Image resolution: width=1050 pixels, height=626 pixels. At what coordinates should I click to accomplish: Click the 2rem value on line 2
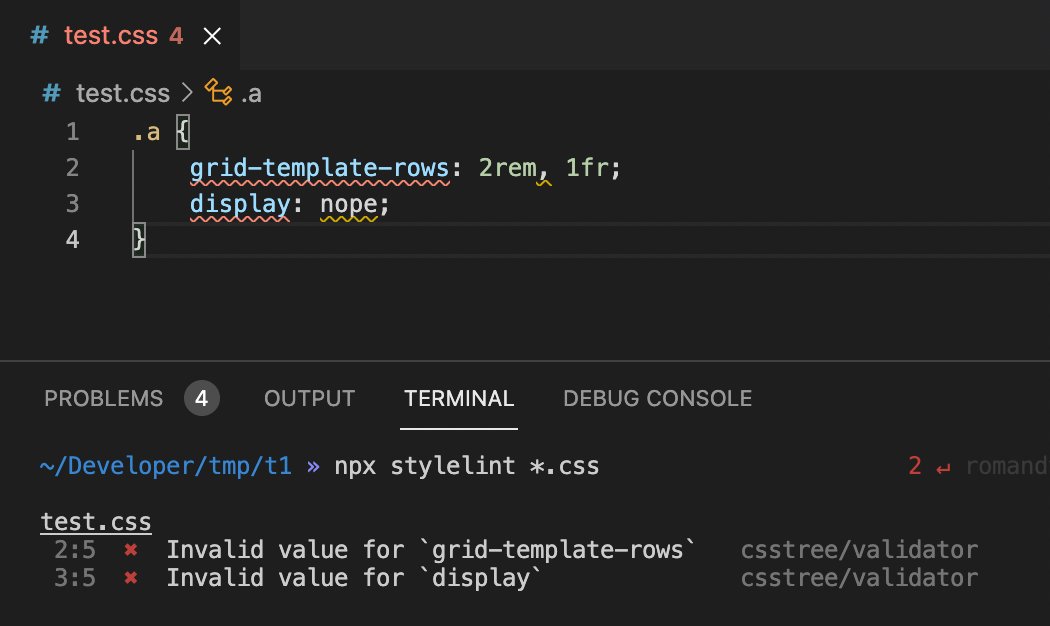[508, 167]
